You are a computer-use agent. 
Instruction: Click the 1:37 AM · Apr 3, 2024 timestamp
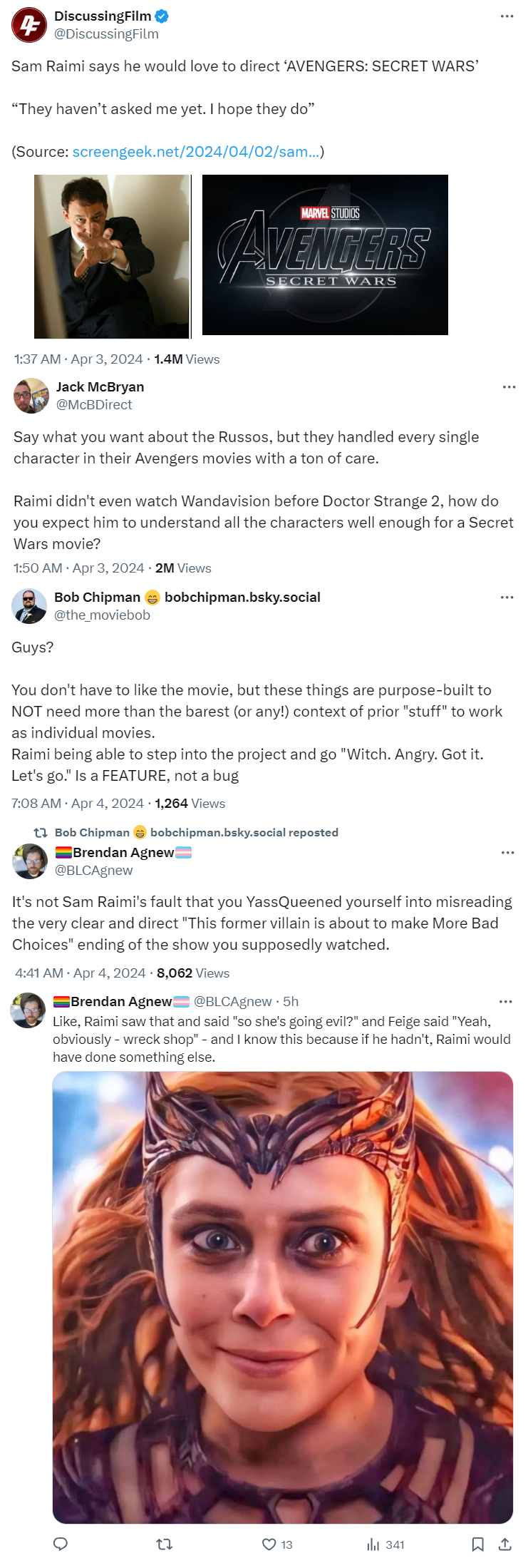(78, 359)
